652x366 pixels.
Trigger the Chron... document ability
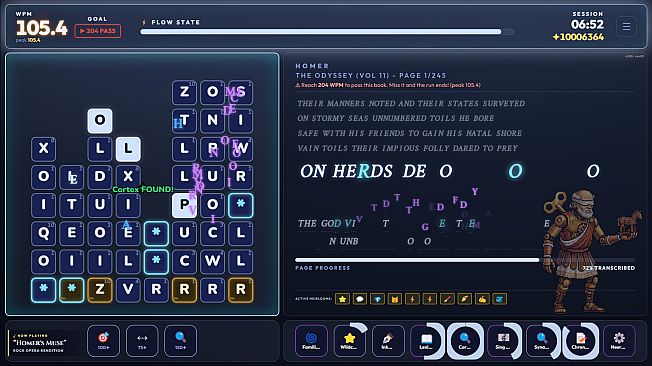[580, 341]
